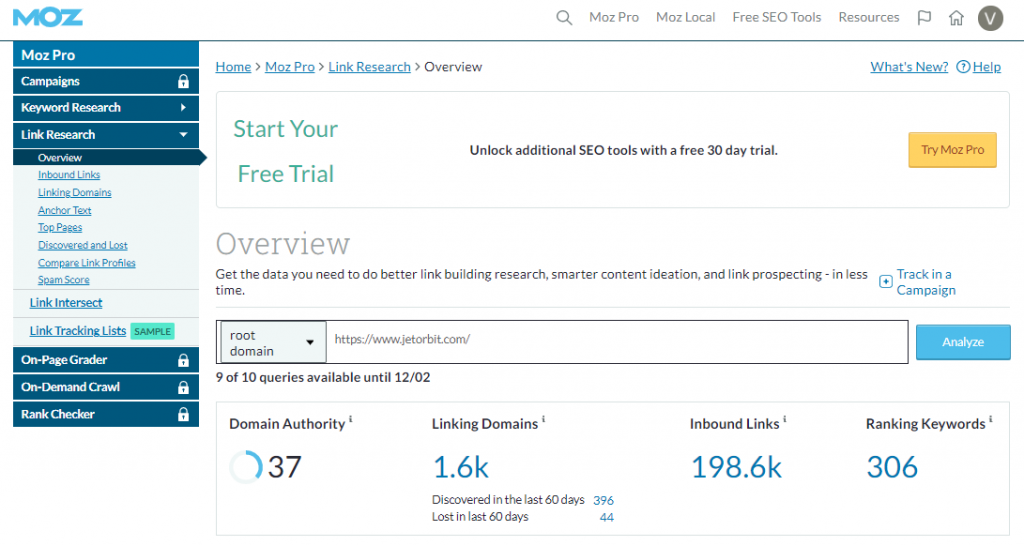Click the Campaigns lock icon
1024x546 pixels.
coord(184,82)
